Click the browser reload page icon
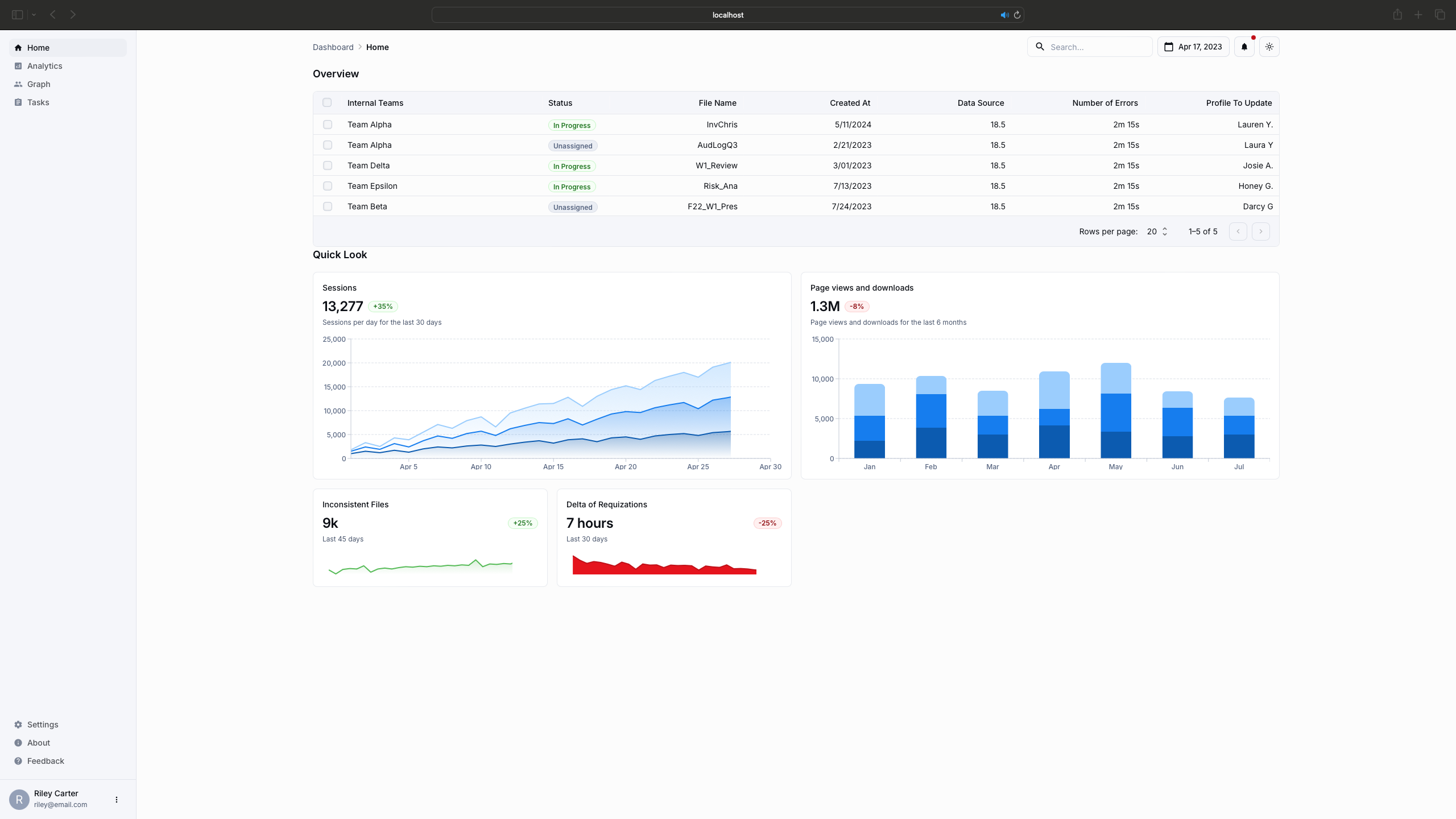 (1017, 15)
